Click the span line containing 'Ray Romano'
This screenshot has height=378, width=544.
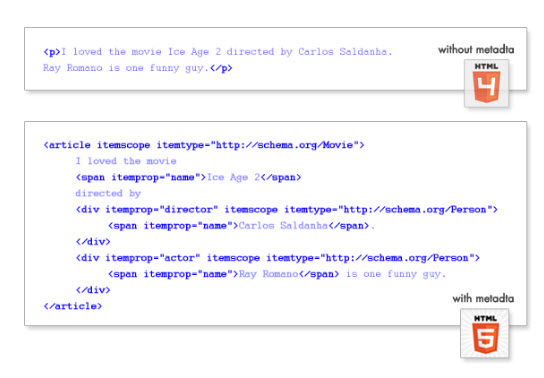(277, 274)
